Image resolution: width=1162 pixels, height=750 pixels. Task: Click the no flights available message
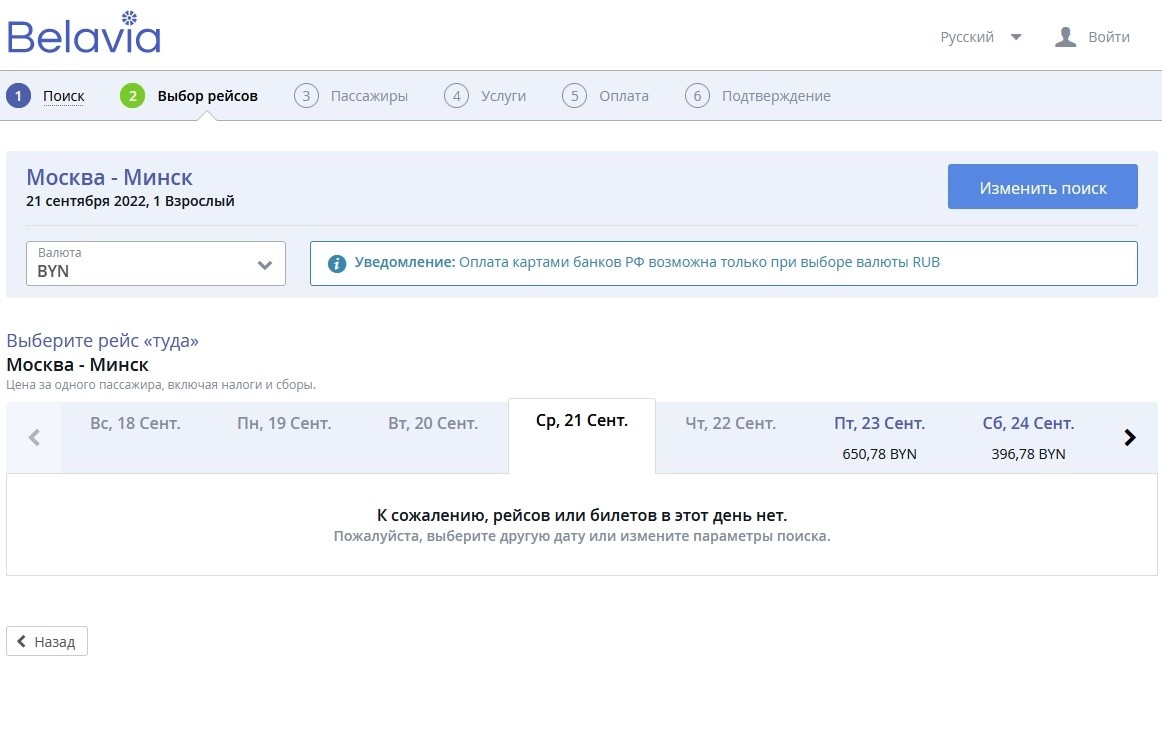[x=582, y=515]
